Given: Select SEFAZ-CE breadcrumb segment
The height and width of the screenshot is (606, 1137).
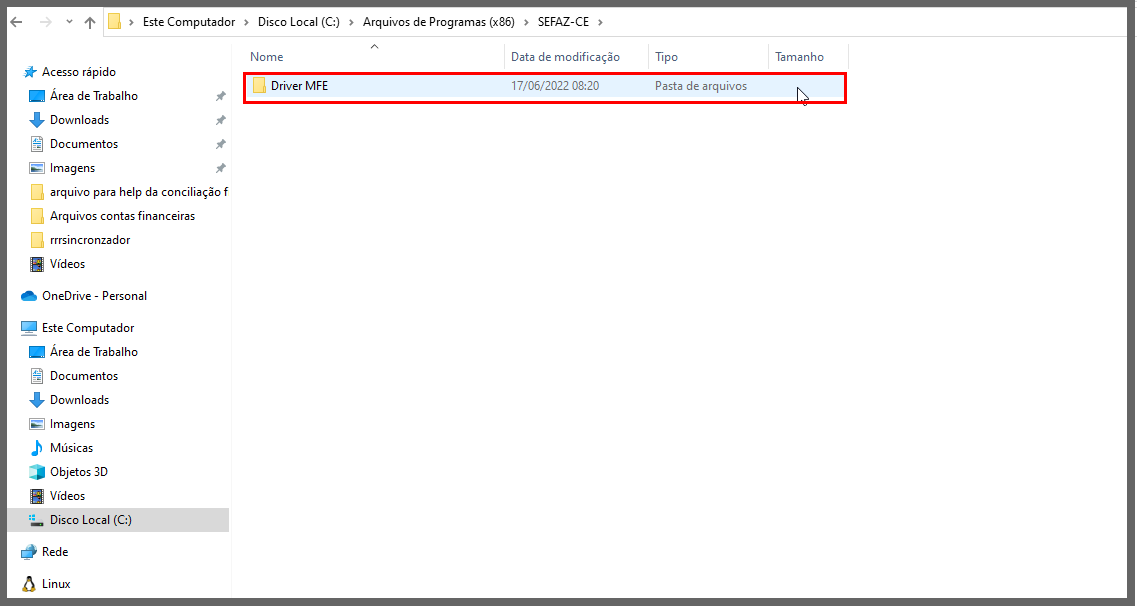Looking at the screenshot, I should pyautogui.click(x=563, y=22).
